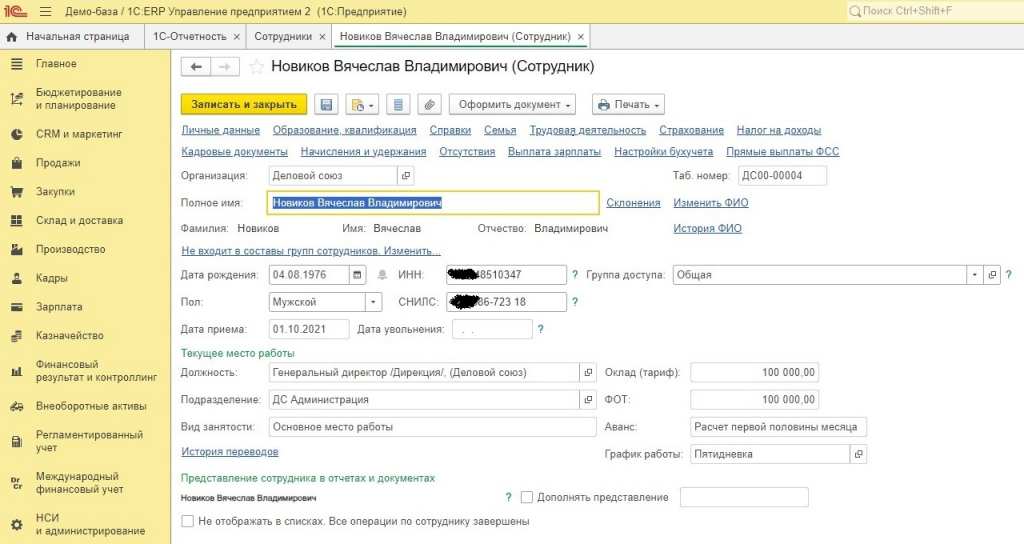Show help for the ИНН field
Screen dimensions: 1024x544
pos(575,275)
